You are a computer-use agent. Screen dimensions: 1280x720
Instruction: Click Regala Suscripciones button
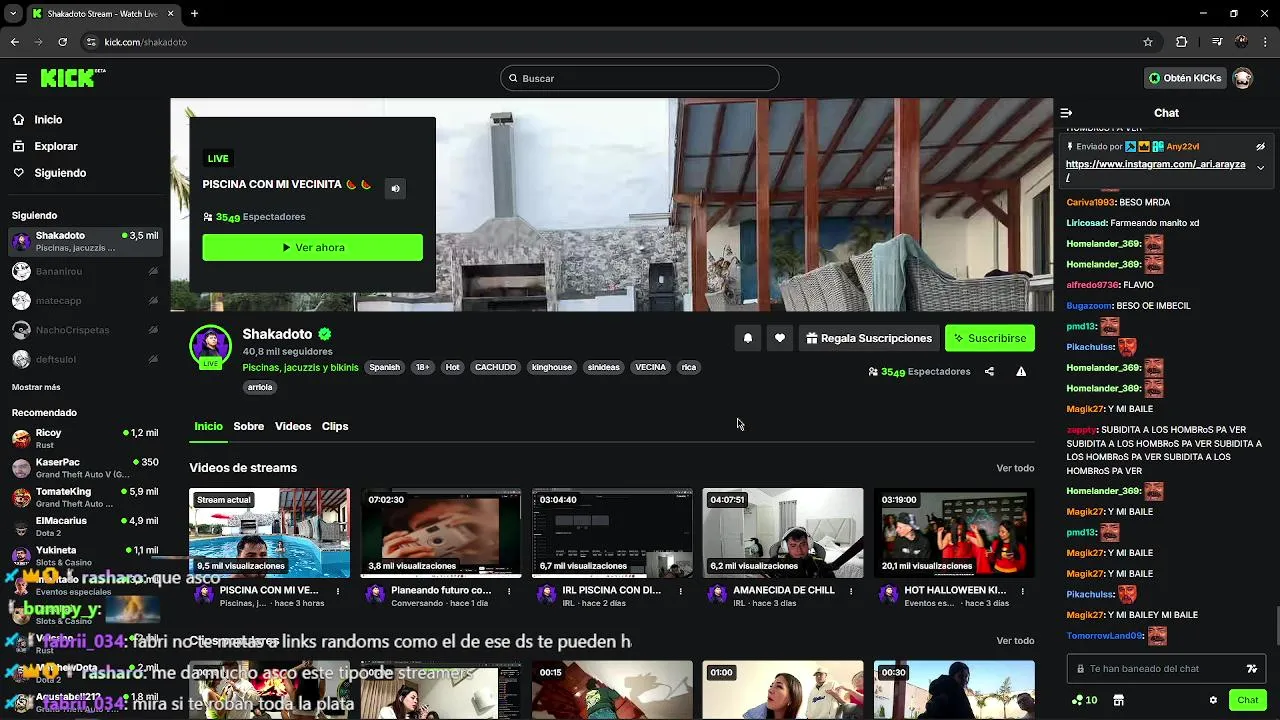click(x=869, y=338)
